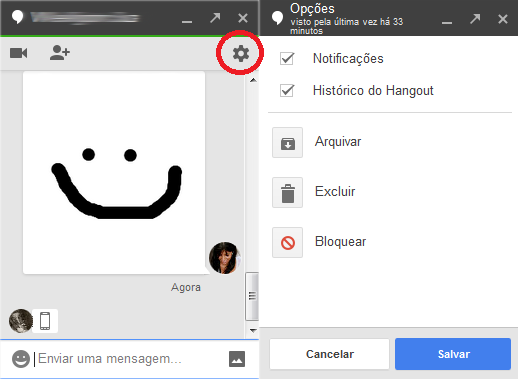
Task: Attach a photo using image icon
Action: [x=237, y=359]
